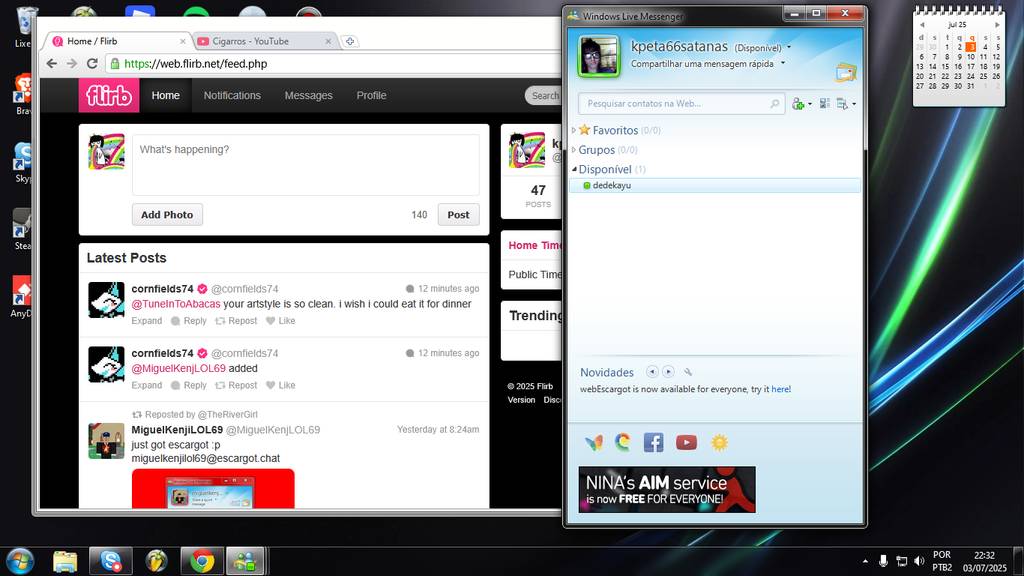Open Novidades settings wrench icon

[688, 372]
